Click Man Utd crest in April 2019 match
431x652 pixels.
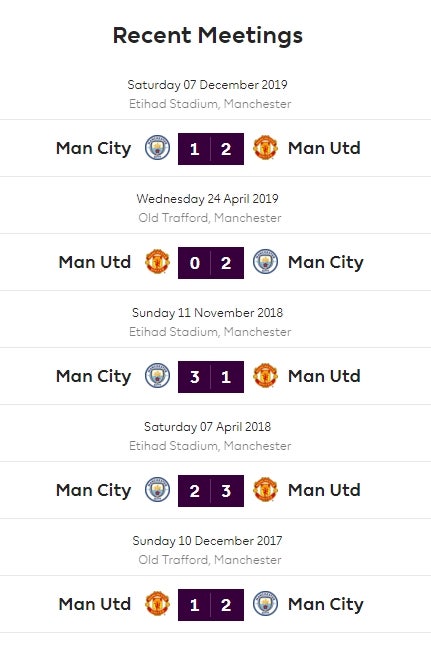(x=158, y=262)
